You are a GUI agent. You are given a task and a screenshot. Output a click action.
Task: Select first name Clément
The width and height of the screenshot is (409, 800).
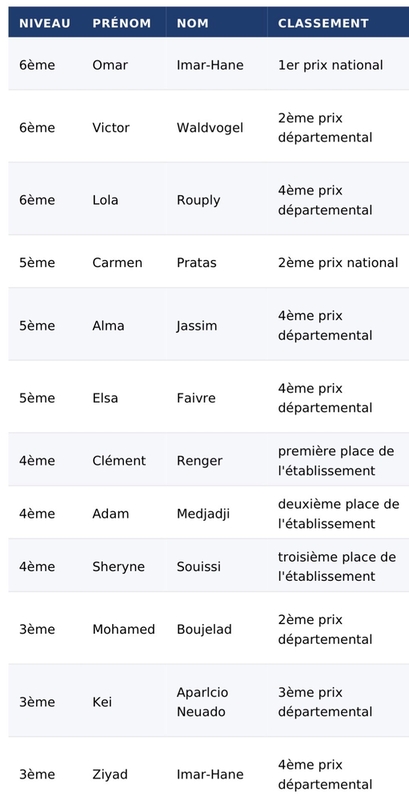(x=119, y=461)
